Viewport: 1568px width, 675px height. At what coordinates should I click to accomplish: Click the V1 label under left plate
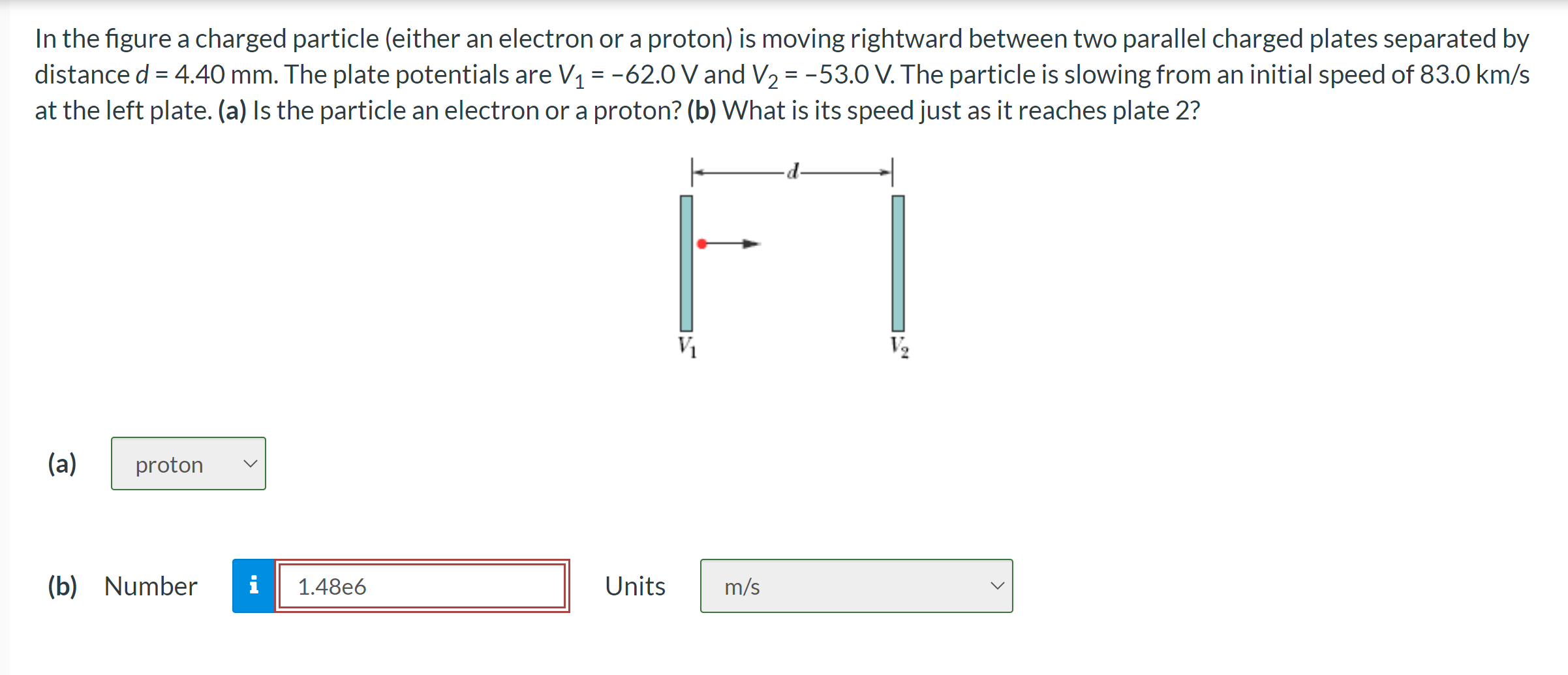(687, 343)
